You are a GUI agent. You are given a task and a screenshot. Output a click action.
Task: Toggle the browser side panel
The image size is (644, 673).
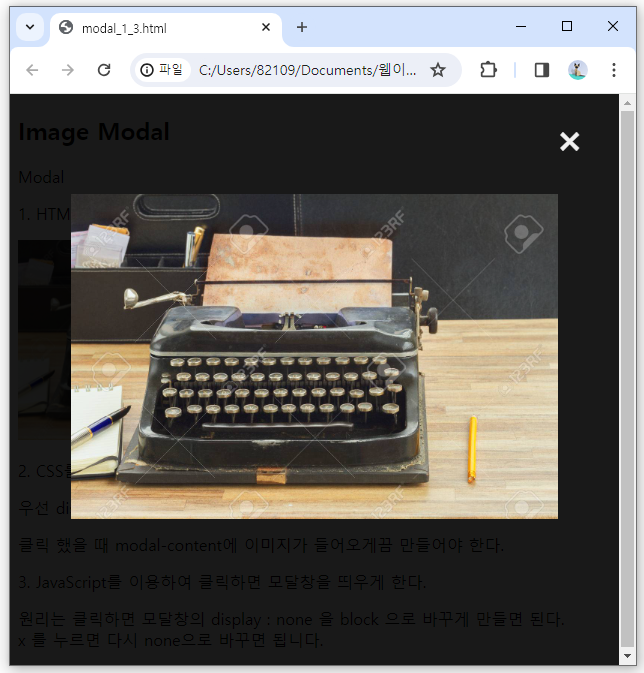point(542,70)
